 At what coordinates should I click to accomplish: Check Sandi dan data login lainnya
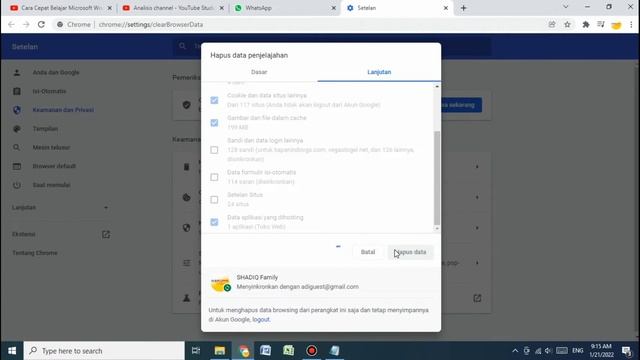coord(214,150)
